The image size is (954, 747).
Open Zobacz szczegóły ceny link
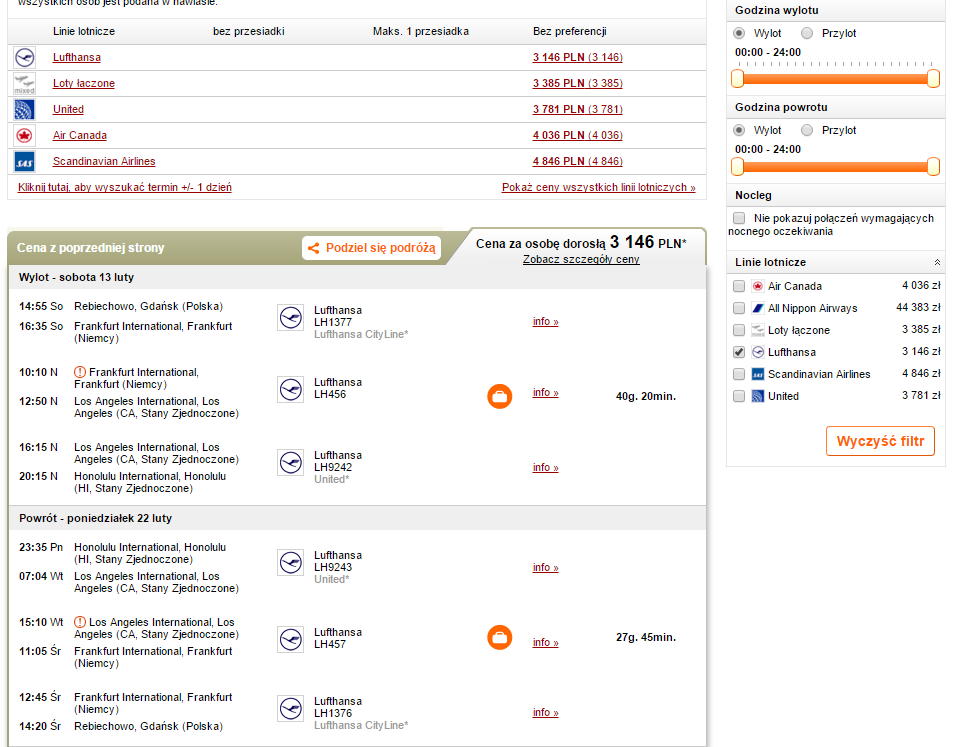tap(581, 260)
